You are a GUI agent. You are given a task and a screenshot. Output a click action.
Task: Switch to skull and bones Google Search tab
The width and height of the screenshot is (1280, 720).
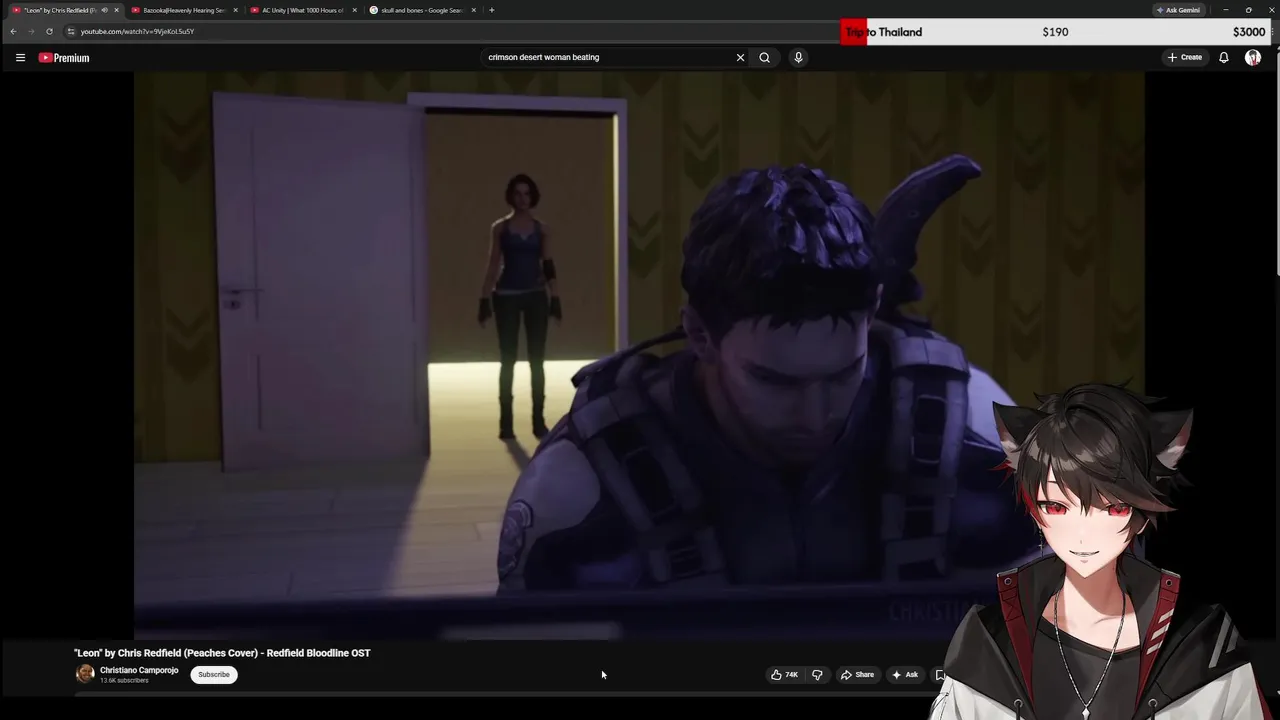(x=421, y=10)
